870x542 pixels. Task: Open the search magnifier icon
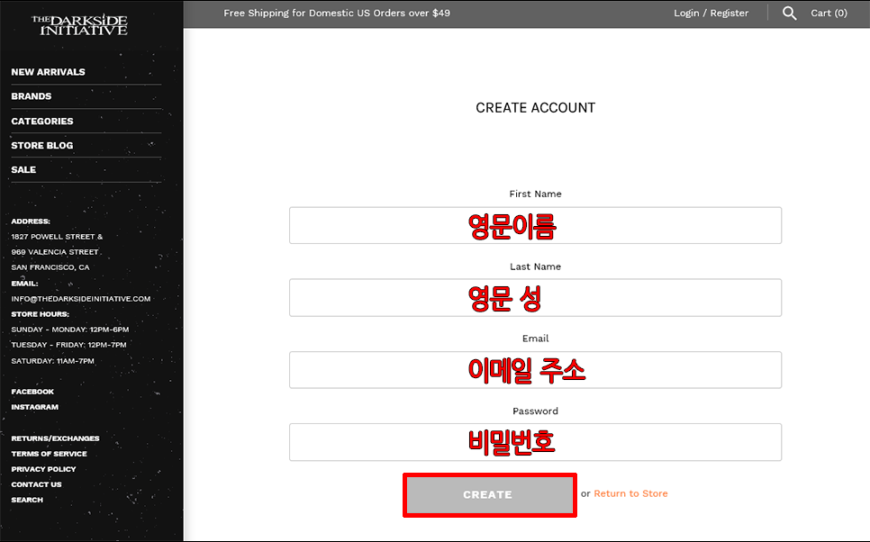click(x=789, y=13)
